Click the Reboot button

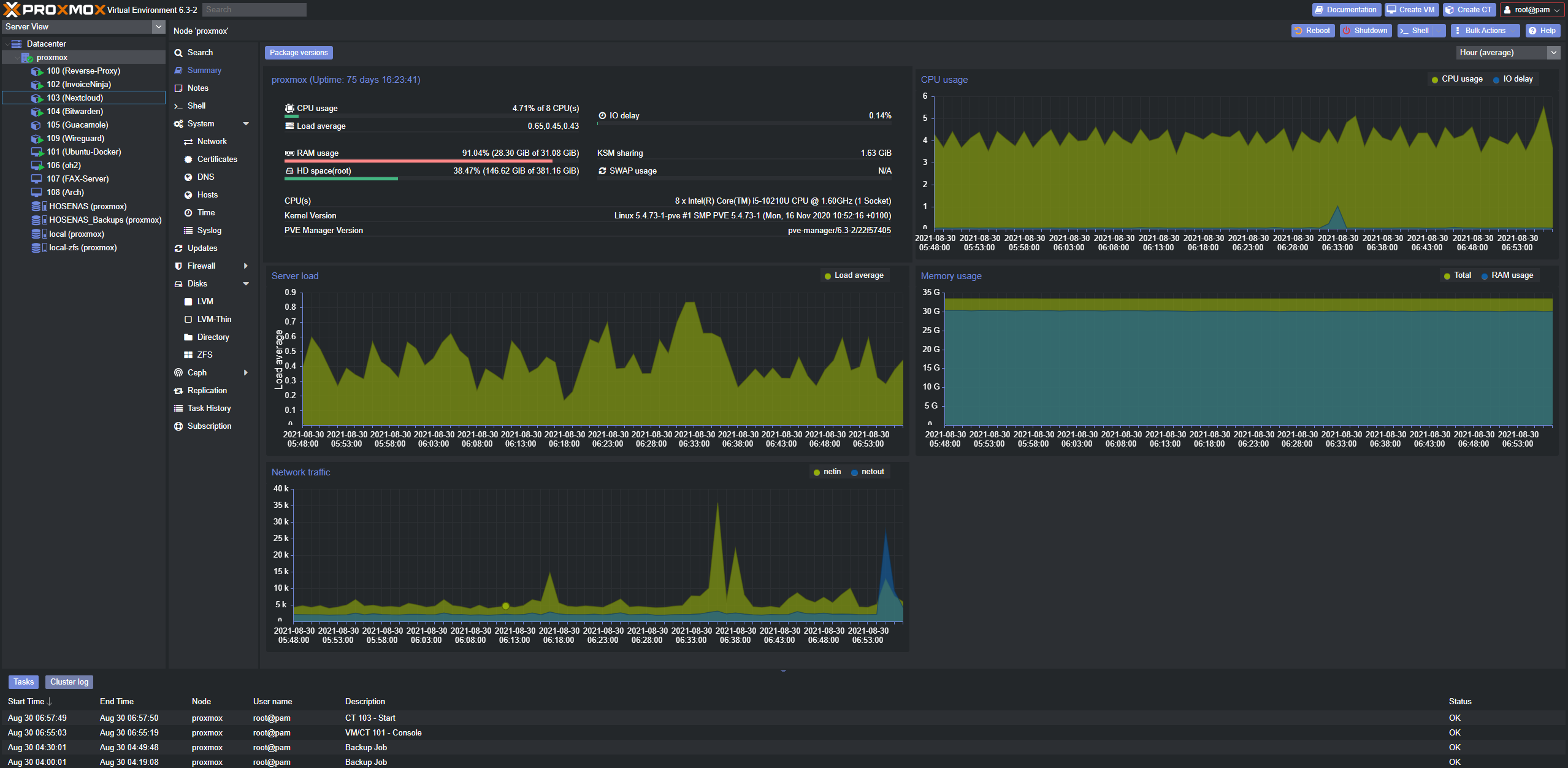tap(1313, 31)
